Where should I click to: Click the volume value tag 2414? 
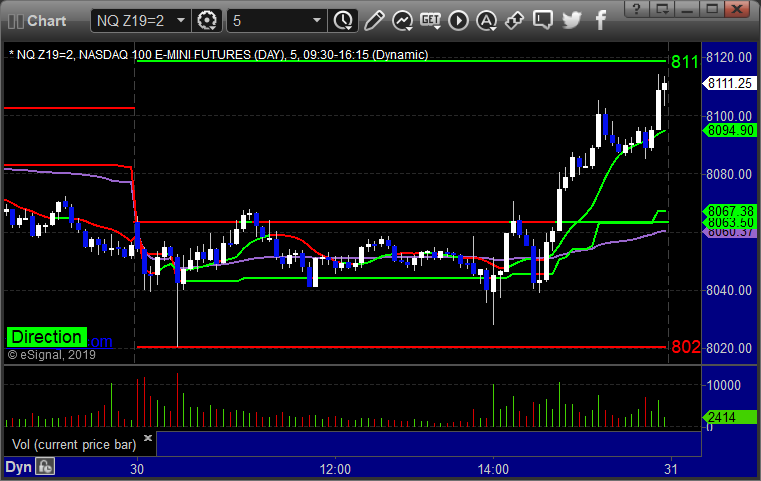(x=729, y=417)
